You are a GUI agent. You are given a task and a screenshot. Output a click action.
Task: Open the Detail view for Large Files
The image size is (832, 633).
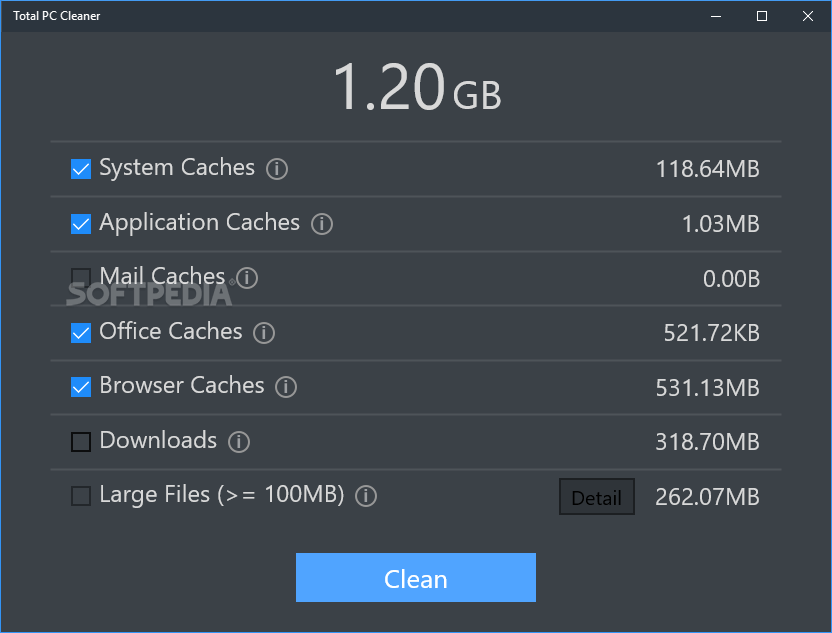(x=596, y=496)
